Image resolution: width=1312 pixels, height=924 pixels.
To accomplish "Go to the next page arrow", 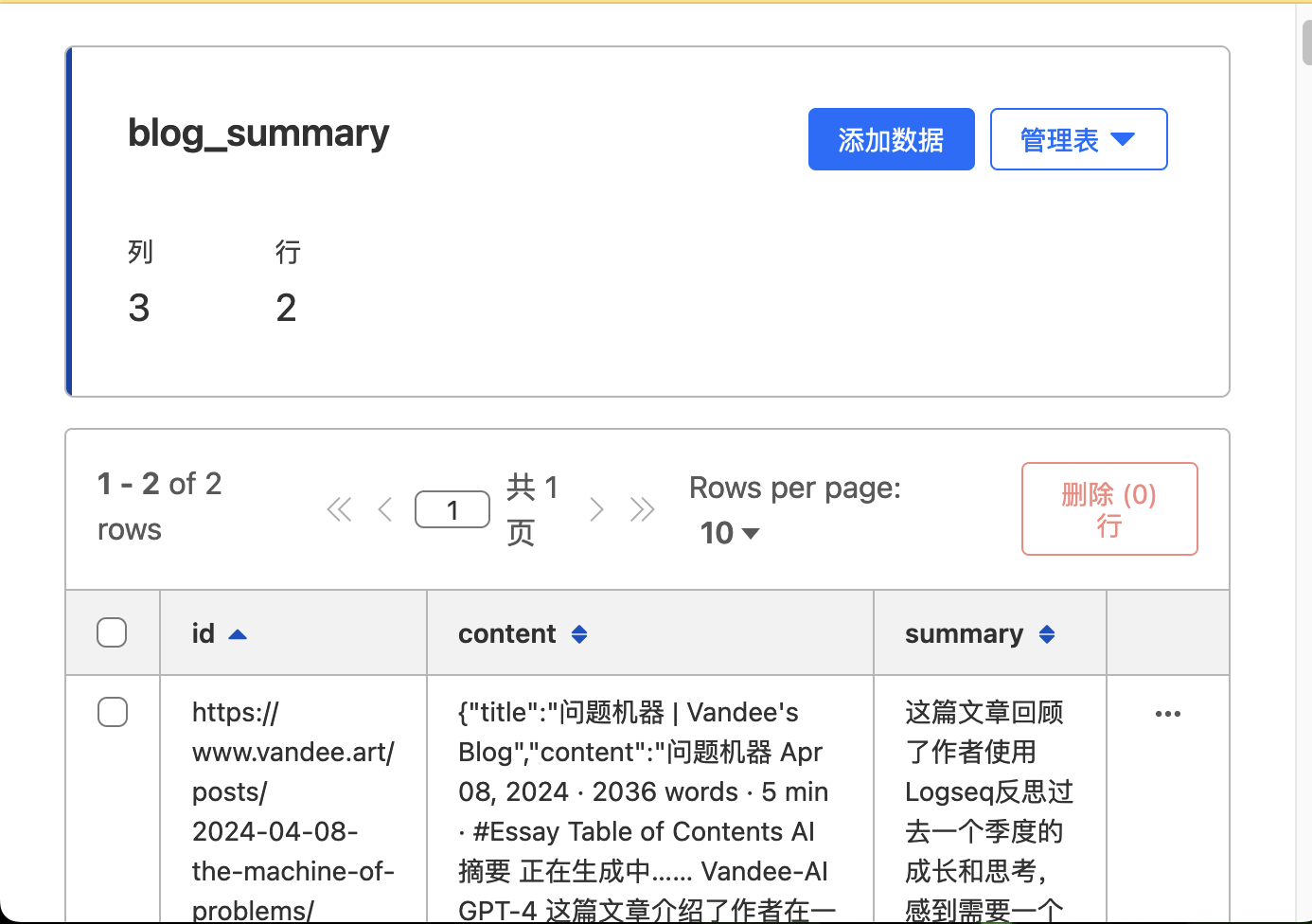I will 596,509.
